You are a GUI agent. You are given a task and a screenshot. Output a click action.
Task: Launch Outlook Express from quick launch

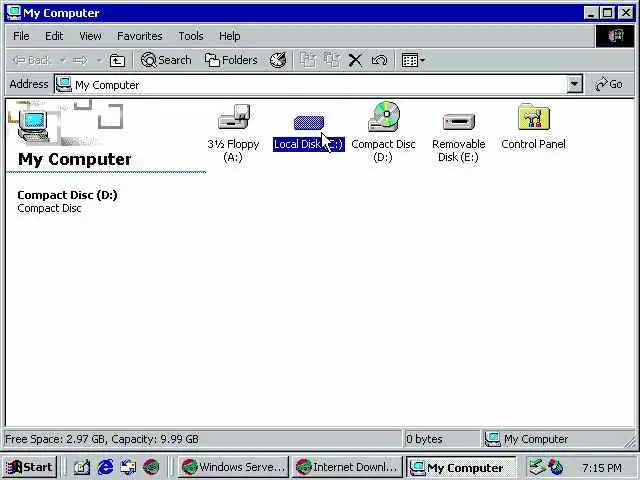[x=128, y=467]
